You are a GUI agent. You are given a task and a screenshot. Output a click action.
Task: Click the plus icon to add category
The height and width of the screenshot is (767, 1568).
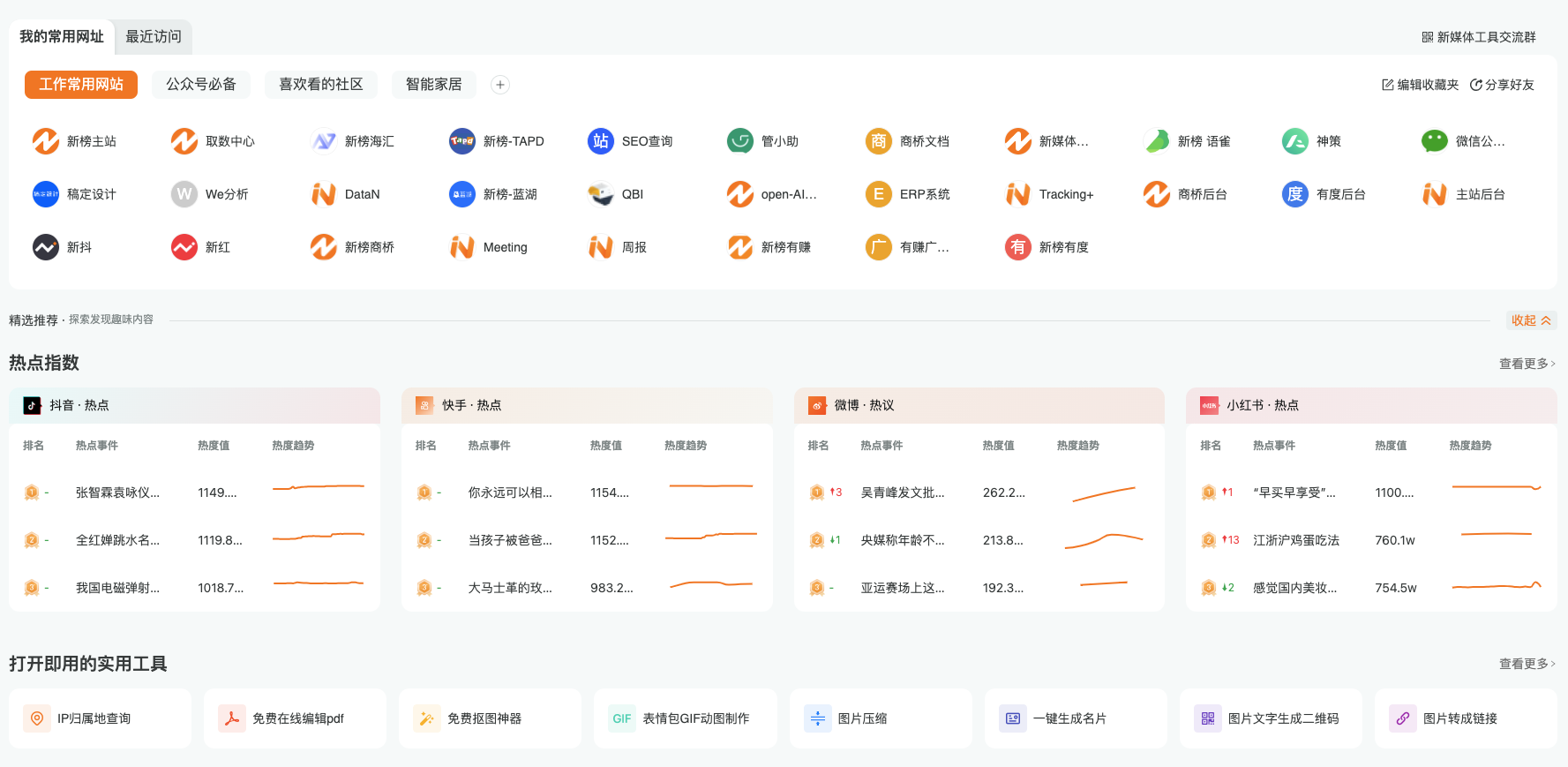[500, 85]
